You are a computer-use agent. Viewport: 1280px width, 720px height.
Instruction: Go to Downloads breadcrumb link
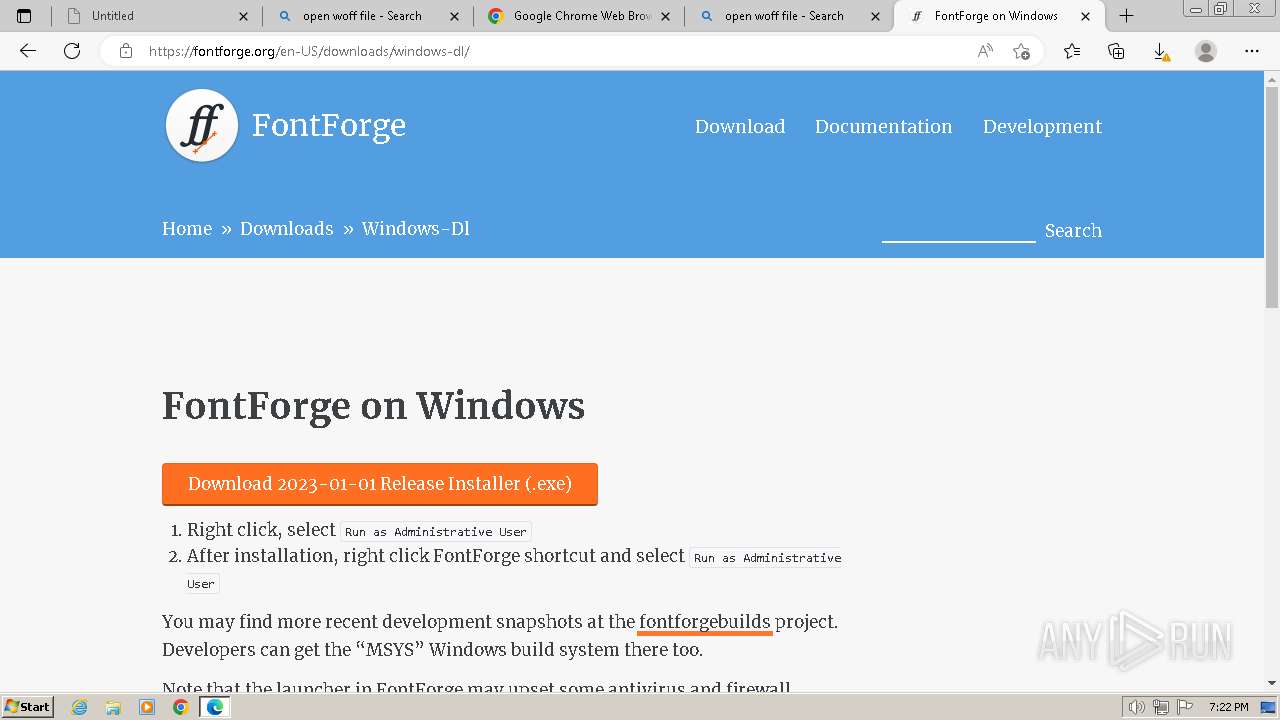tap(286, 228)
